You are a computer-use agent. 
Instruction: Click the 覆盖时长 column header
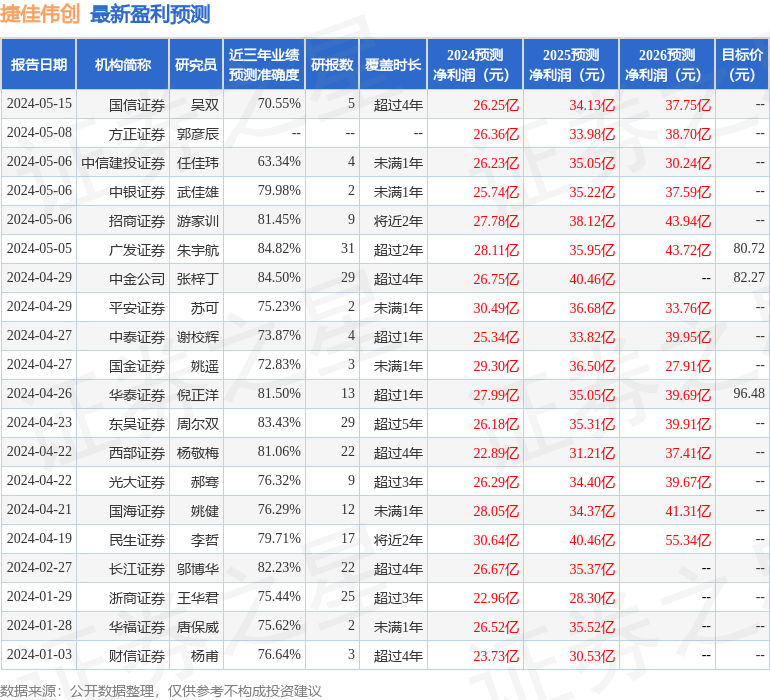(x=393, y=64)
